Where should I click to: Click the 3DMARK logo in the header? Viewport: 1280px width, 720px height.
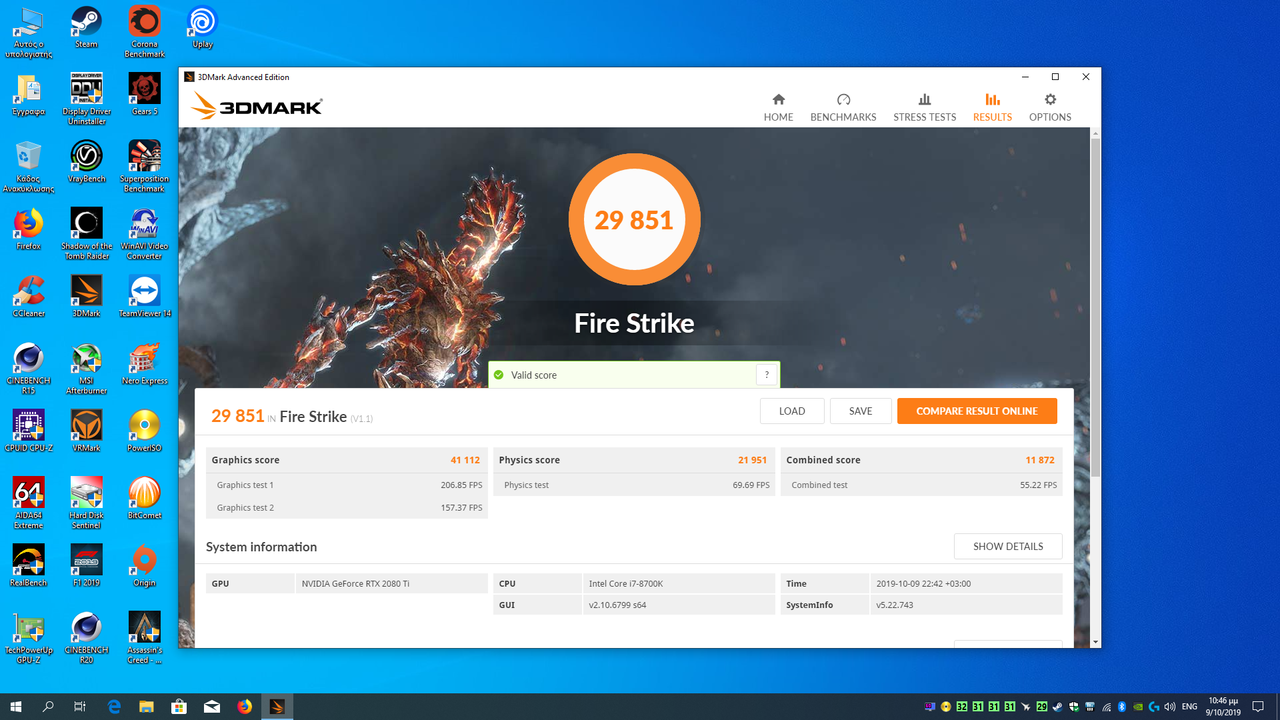point(257,106)
